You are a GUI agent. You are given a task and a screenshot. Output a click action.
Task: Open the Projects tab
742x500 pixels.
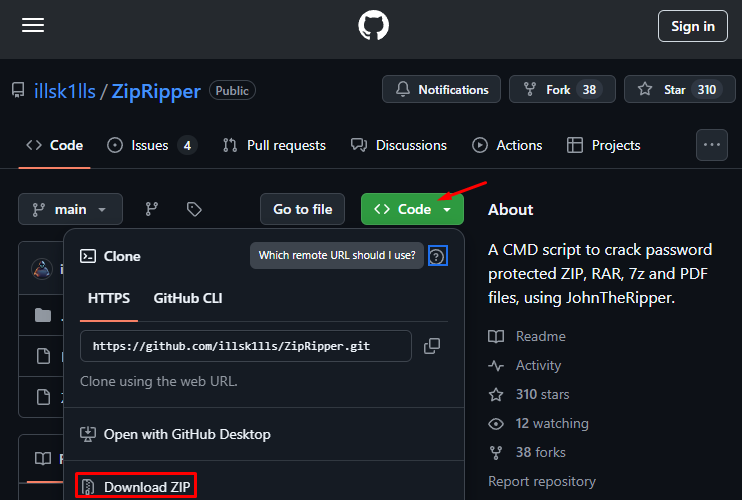(604, 145)
